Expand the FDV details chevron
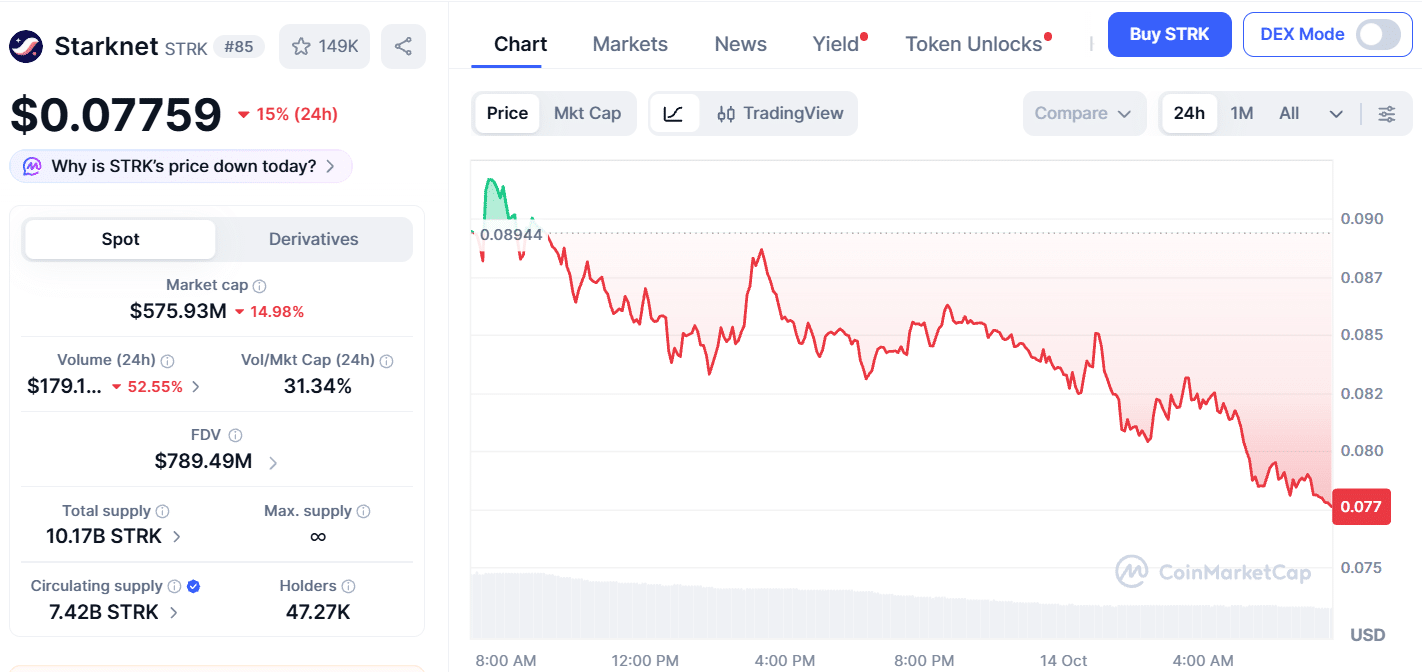 click(273, 462)
